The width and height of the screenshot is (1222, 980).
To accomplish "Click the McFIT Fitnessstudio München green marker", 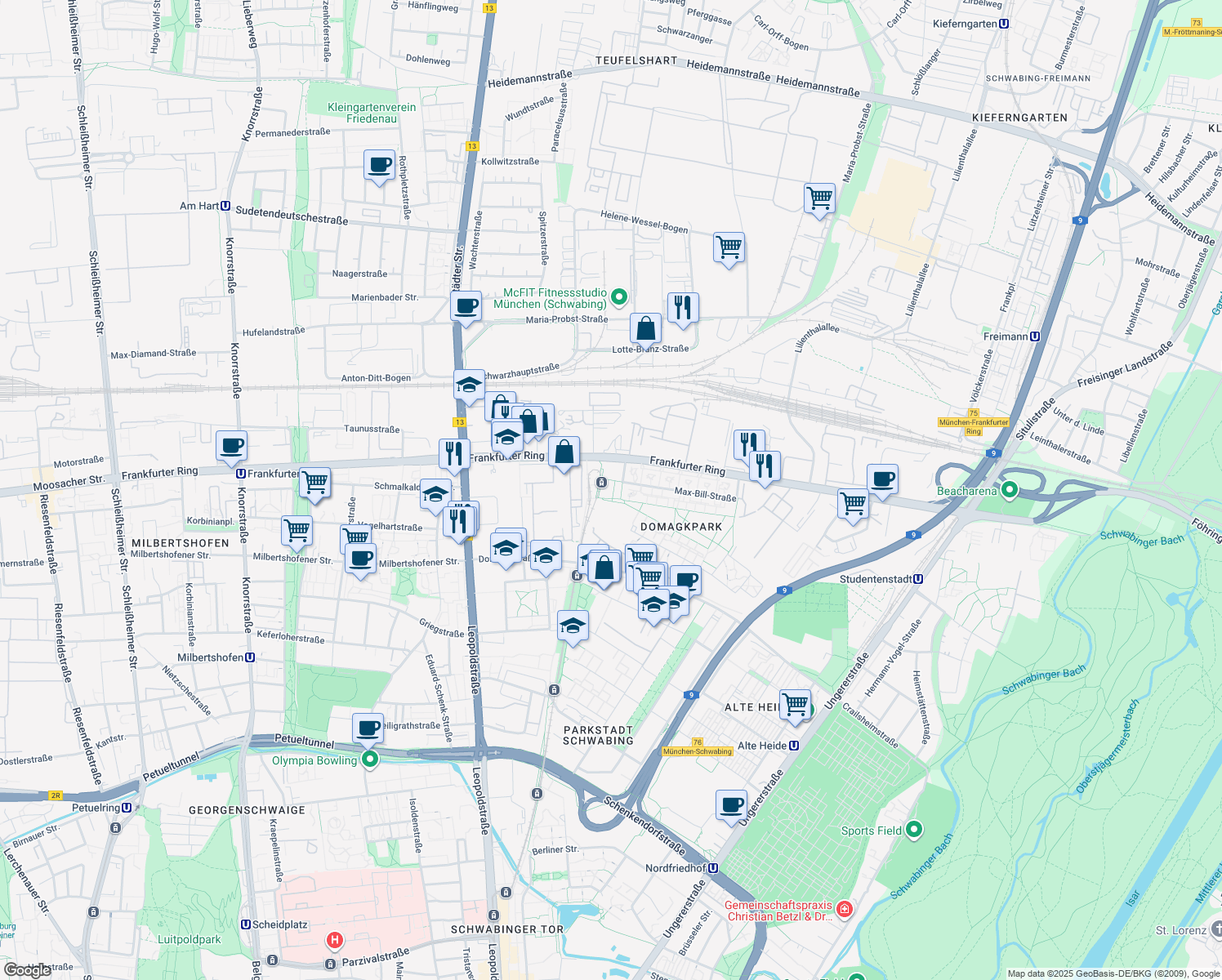I will (618, 297).
